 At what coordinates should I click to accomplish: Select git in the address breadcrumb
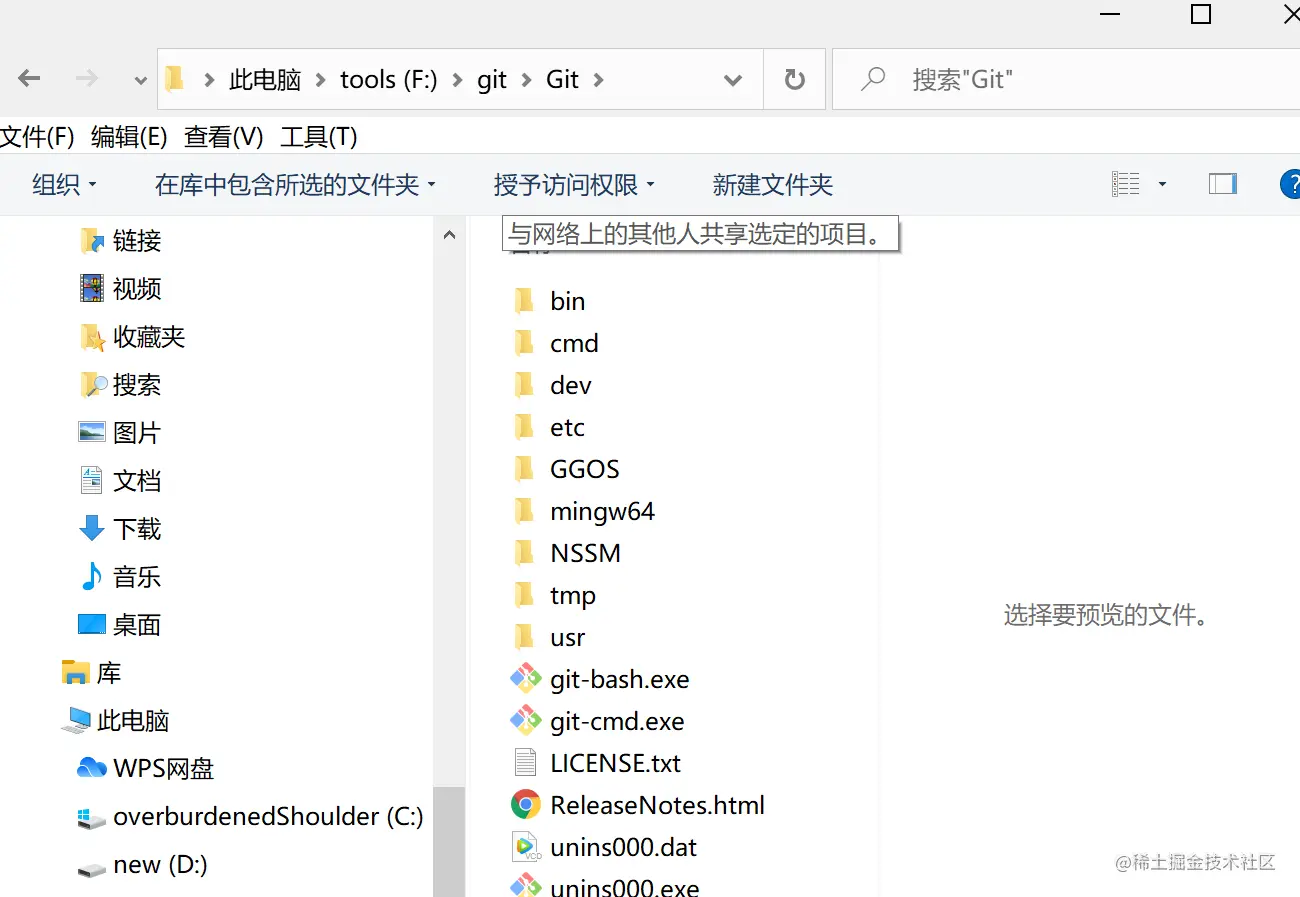(x=492, y=80)
